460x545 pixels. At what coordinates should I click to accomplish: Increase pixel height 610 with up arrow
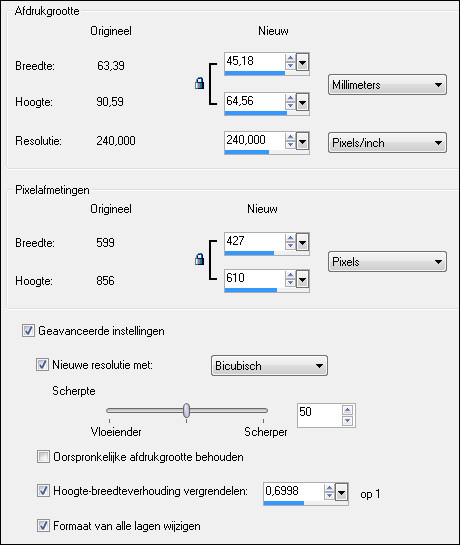(290, 275)
